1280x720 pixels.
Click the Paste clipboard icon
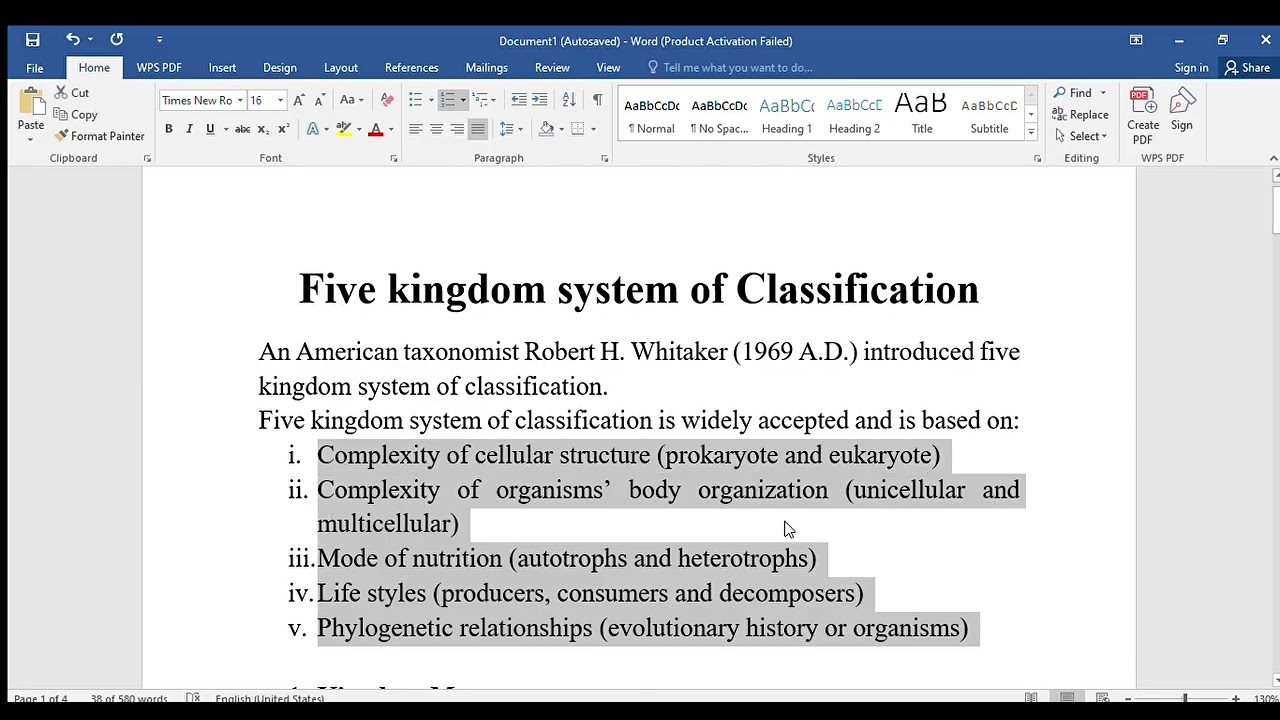pos(31,103)
